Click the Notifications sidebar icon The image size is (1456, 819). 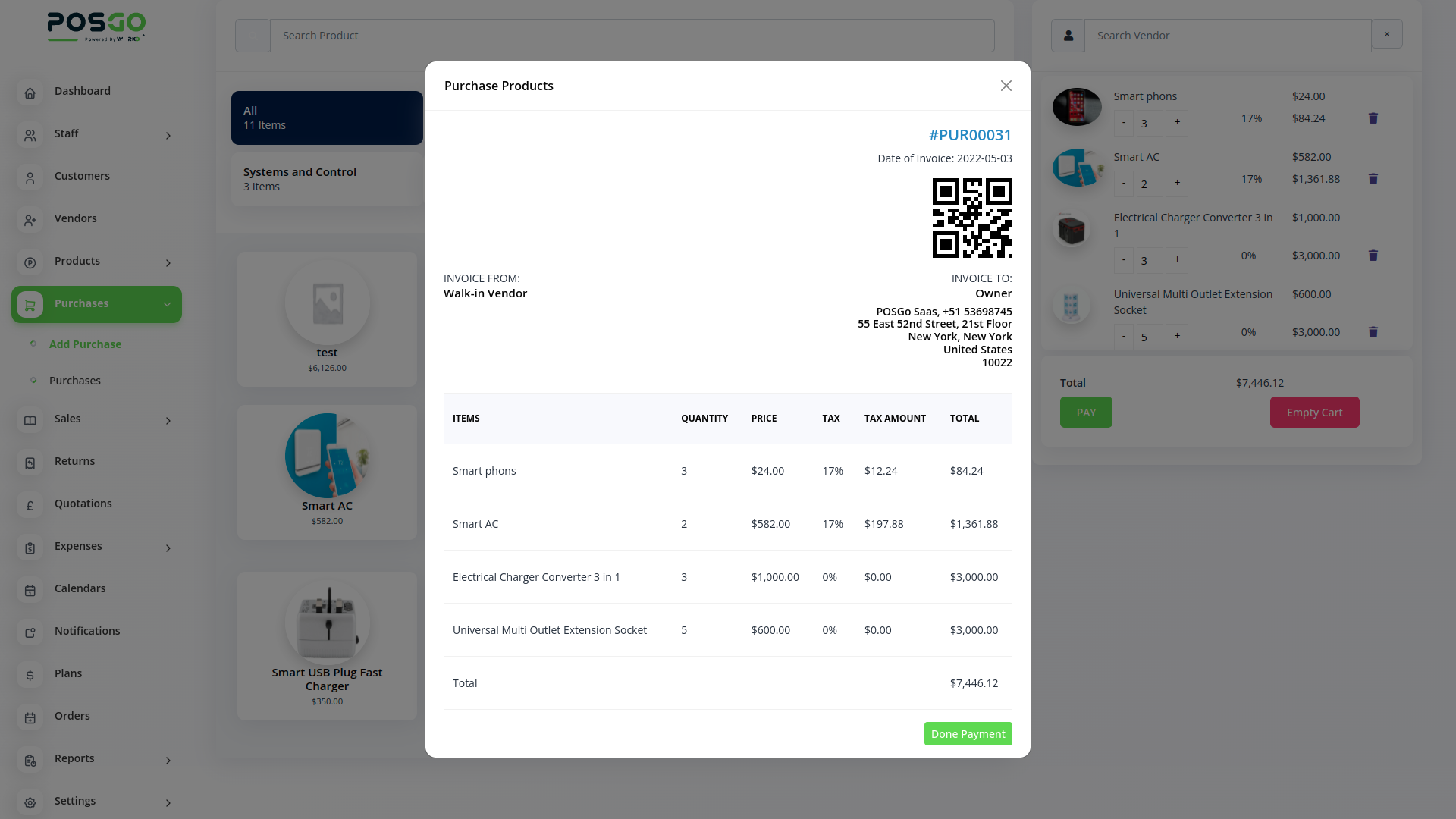[30, 632]
